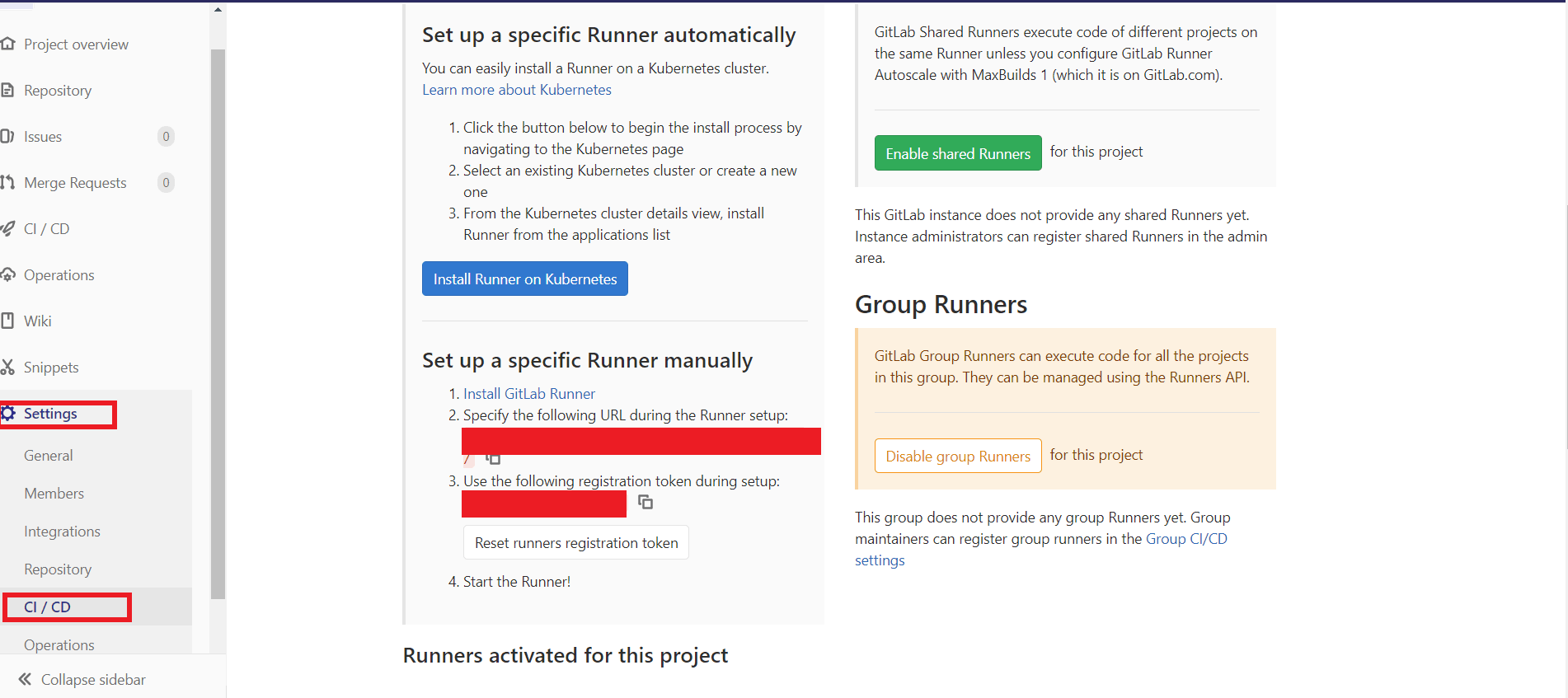Click the Wiki book icon

point(8,321)
